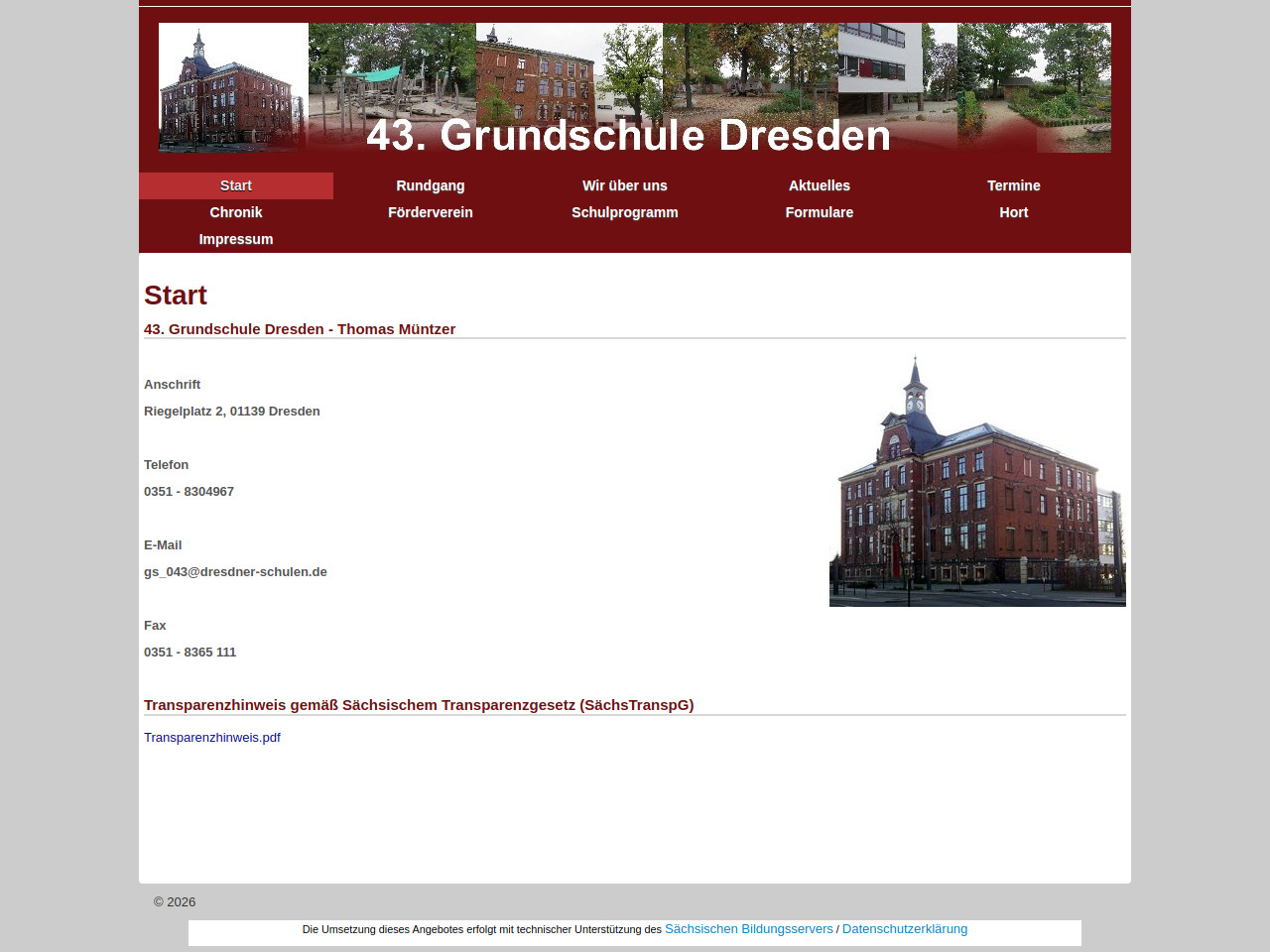The image size is (1270, 952).
Task: Visit the Sächsischen Bildungsservers link
Action: click(749, 929)
